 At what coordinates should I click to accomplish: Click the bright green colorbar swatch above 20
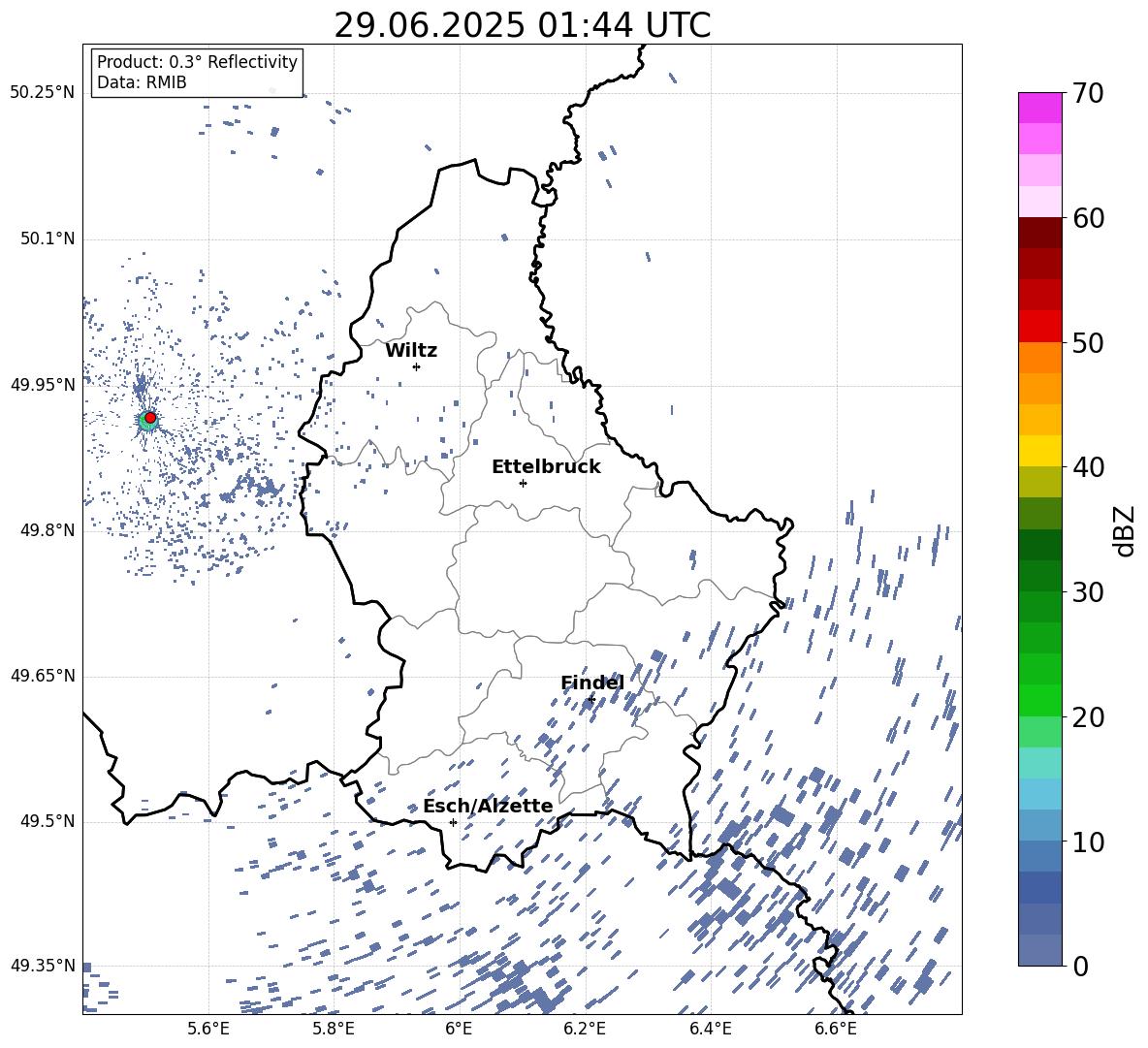[1039, 701]
